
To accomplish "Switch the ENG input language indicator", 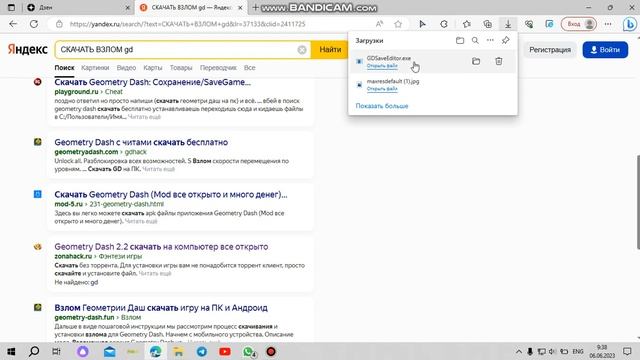I will [x=578, y=351].
